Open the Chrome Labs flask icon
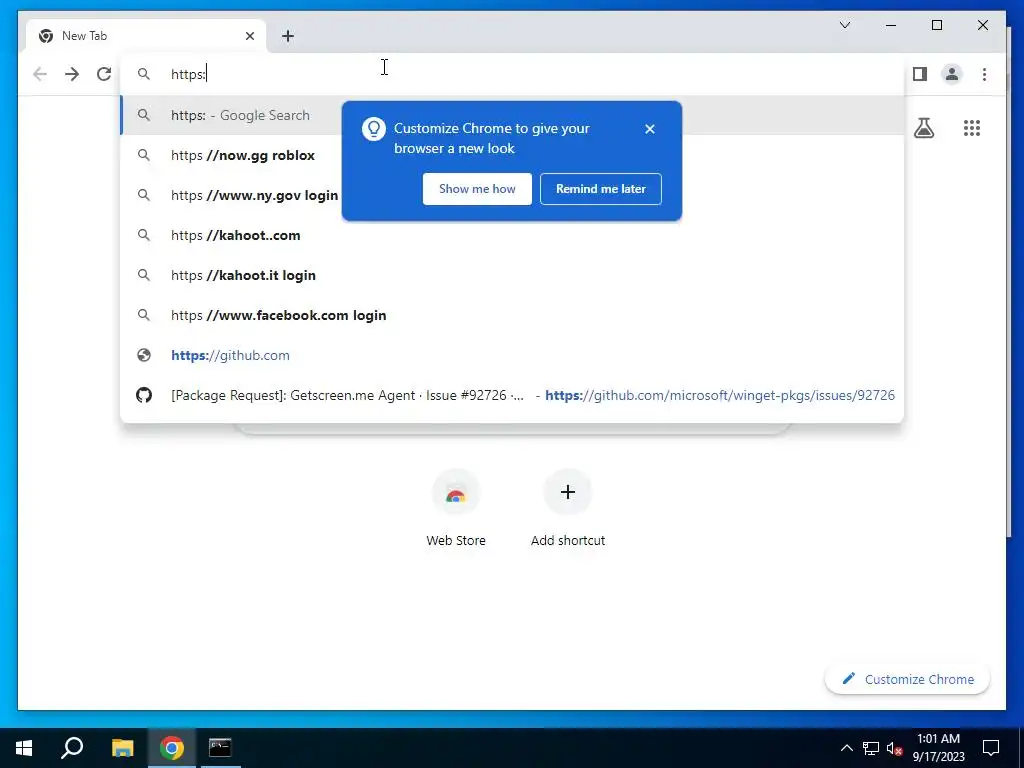This screenshot has width=1024, height=768. point(923,128)
